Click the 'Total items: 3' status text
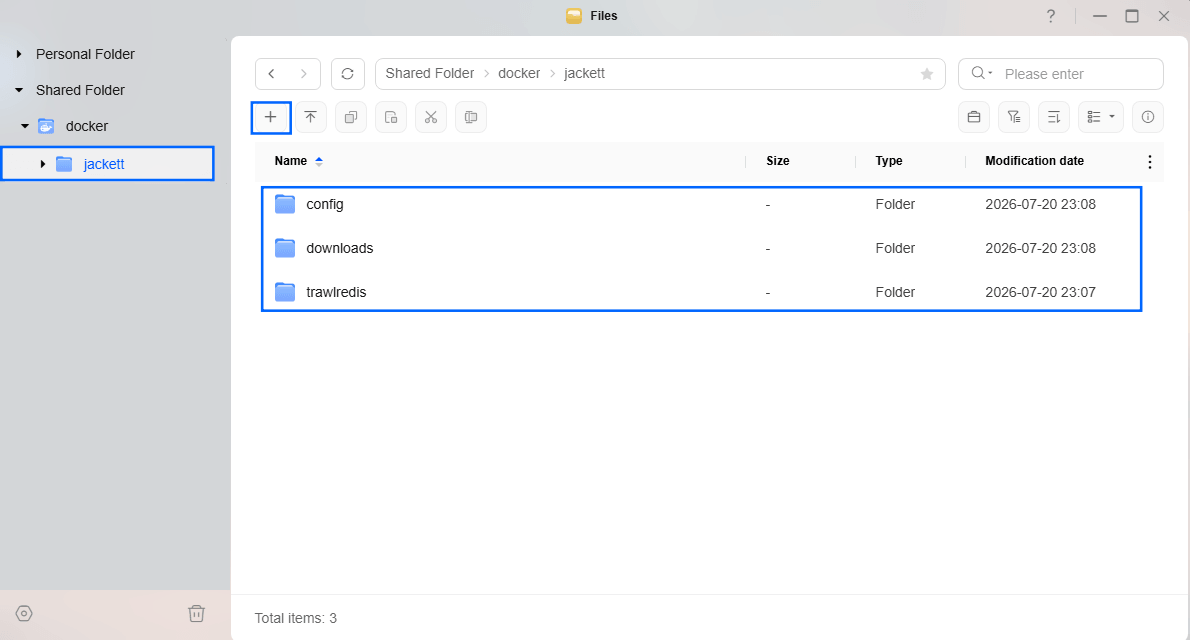 (x=295, y=618)
